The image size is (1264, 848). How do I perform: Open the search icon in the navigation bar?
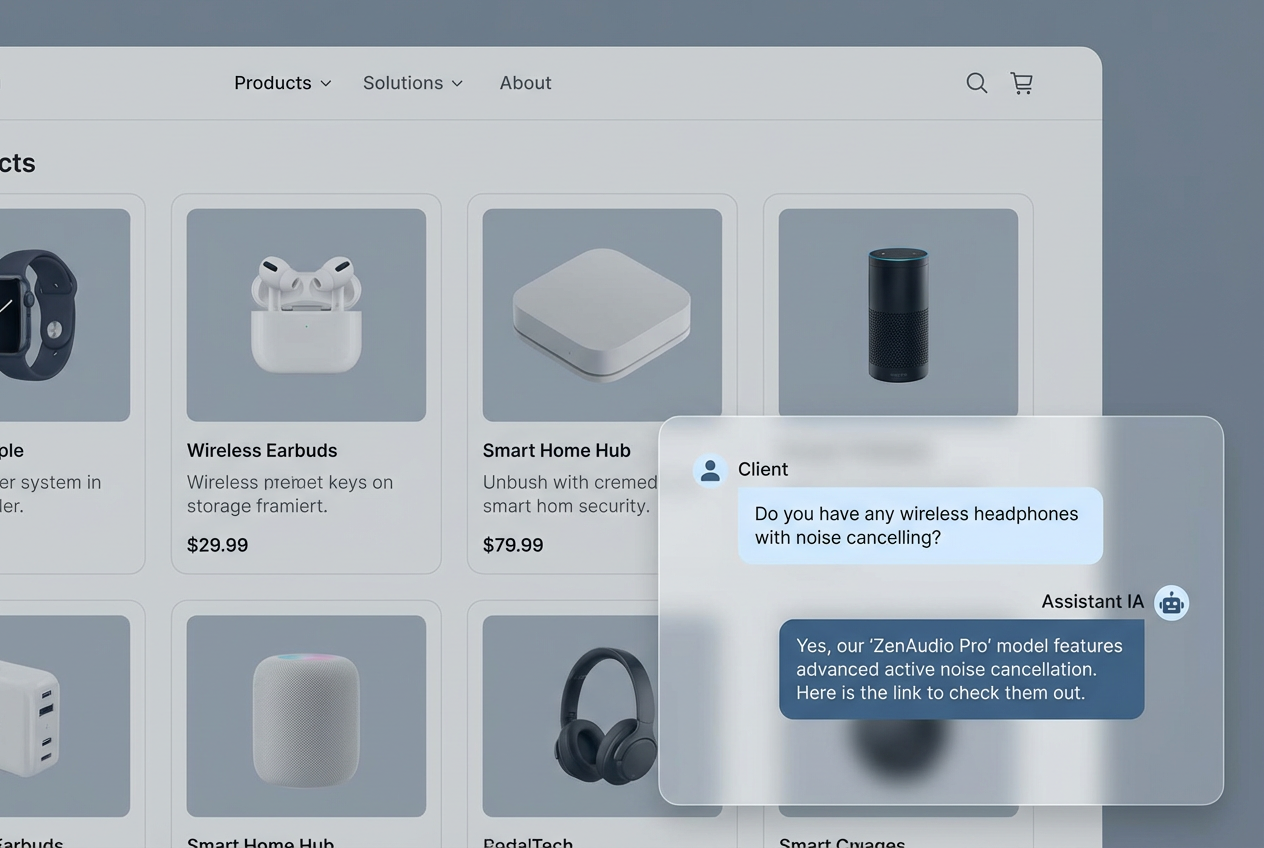coord(976,83)
